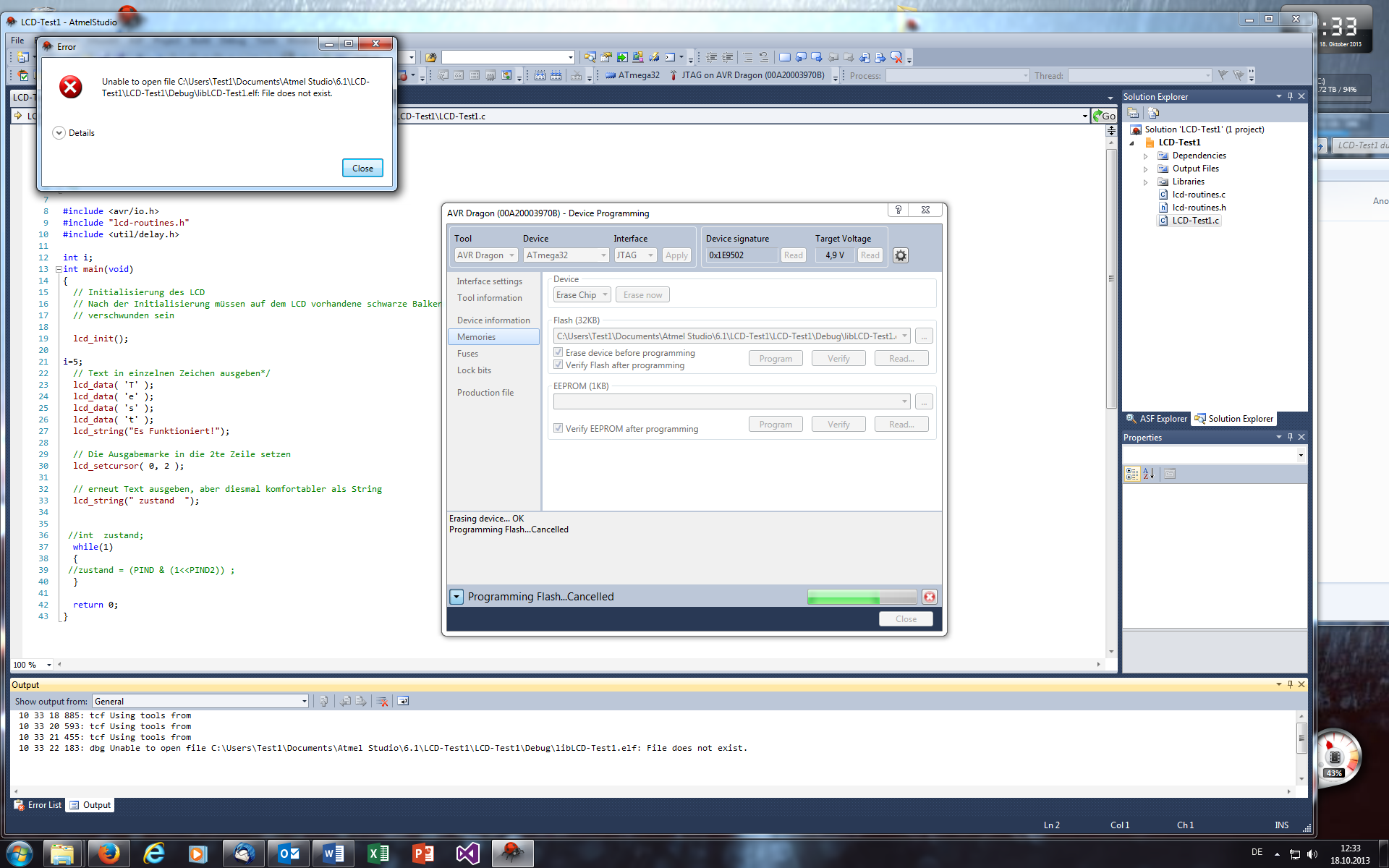Click Show All Files icon in Solution Explorer
The image size is (1389, 868).
[1154, 114]
